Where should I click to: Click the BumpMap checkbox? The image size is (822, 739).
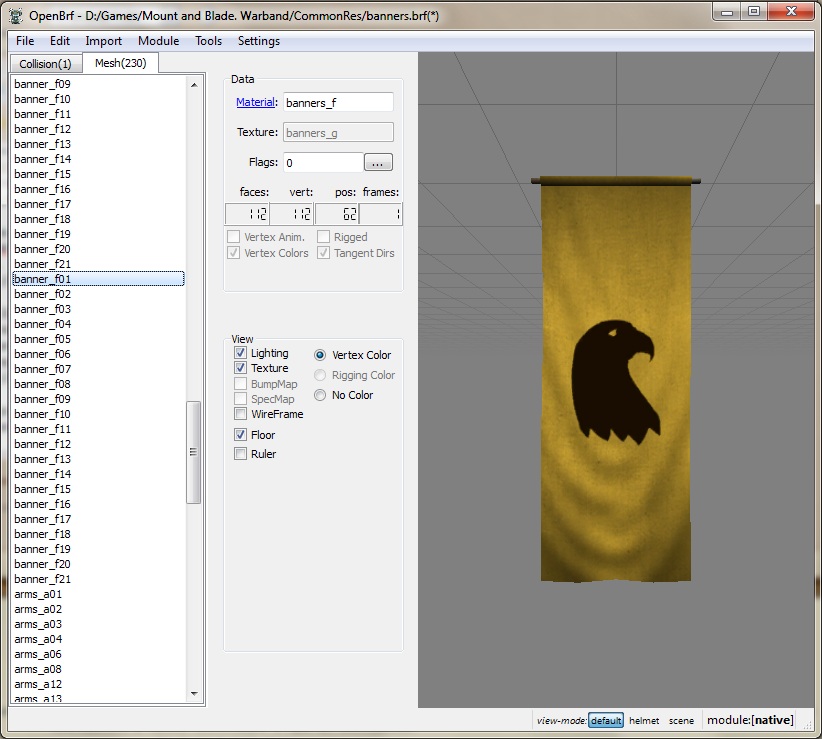click(x=241, y=384)
